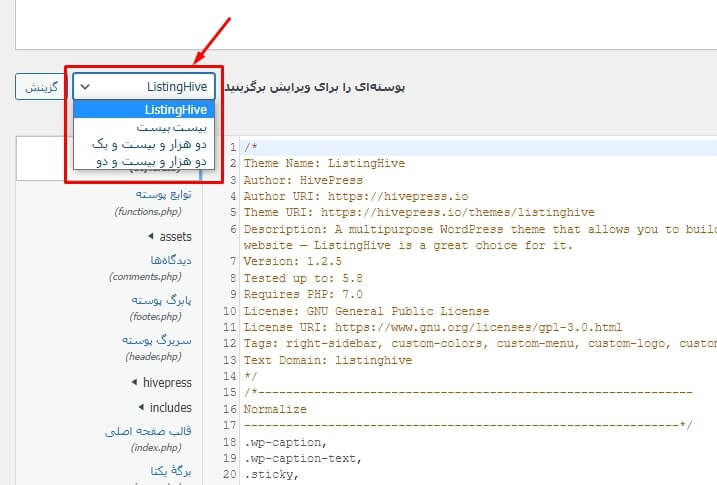The width and height of the screenshot is (717, 485).
Task: Open the theme selection dropdown showing ListingHive
Action: [x=144, y=86]
